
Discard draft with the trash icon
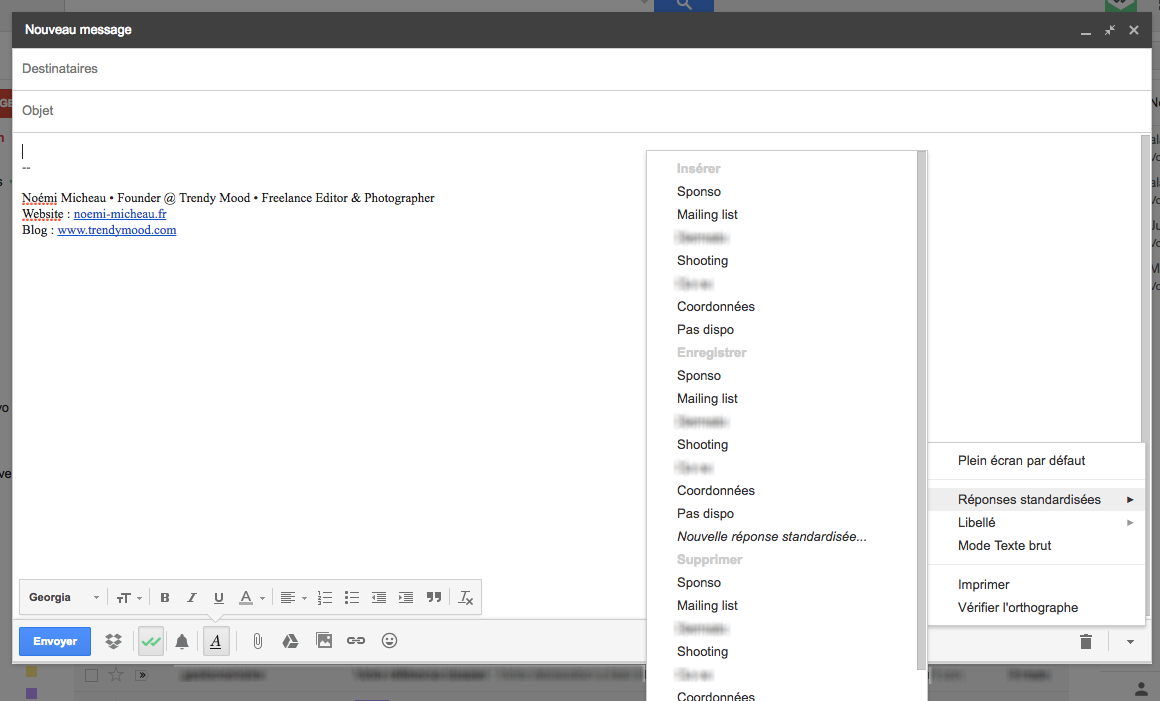coord(1086,642)
